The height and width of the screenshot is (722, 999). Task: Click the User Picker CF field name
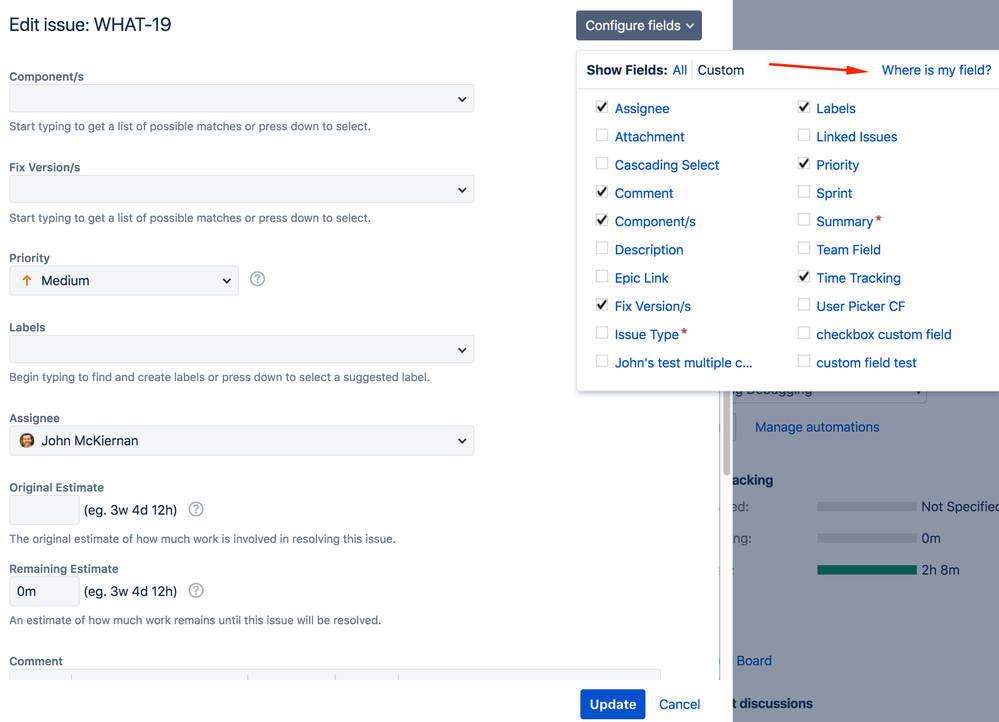click(x=860, y=306)
